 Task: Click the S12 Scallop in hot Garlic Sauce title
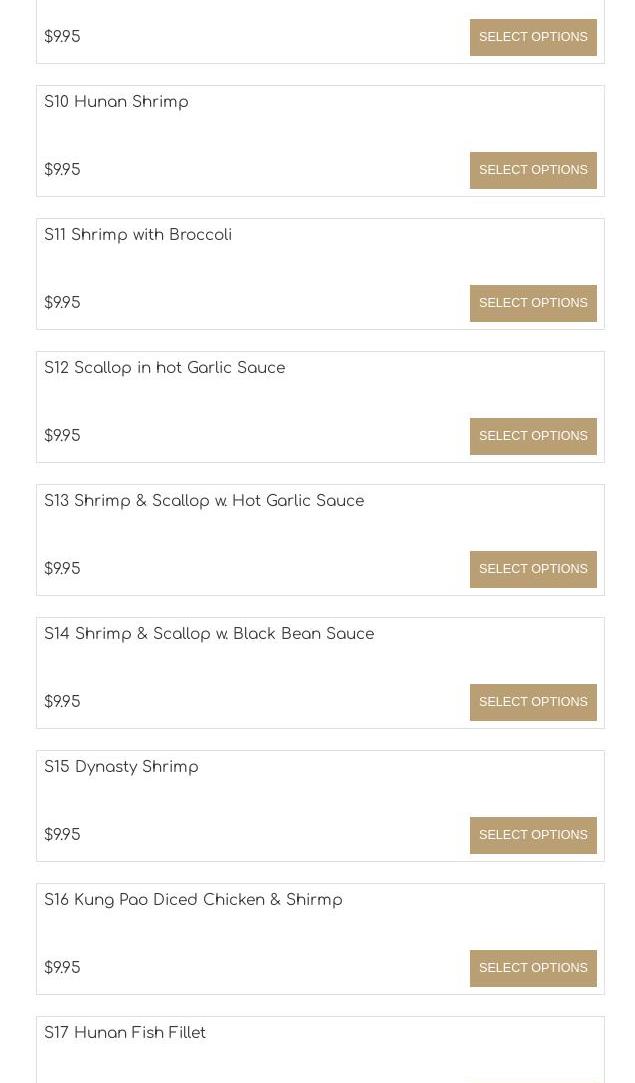(165, 368)
